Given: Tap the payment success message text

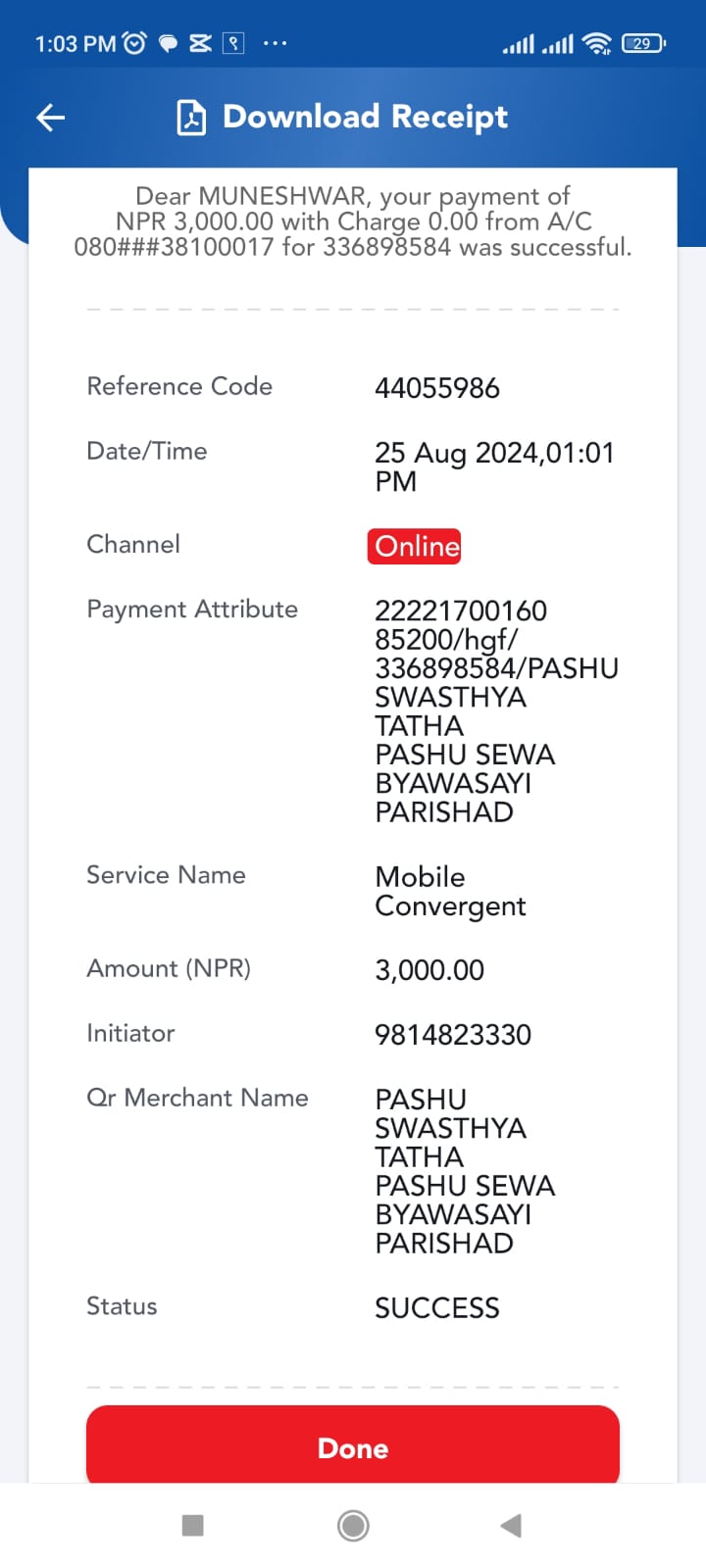Looking at the screenshot, I should click(353, 221).
